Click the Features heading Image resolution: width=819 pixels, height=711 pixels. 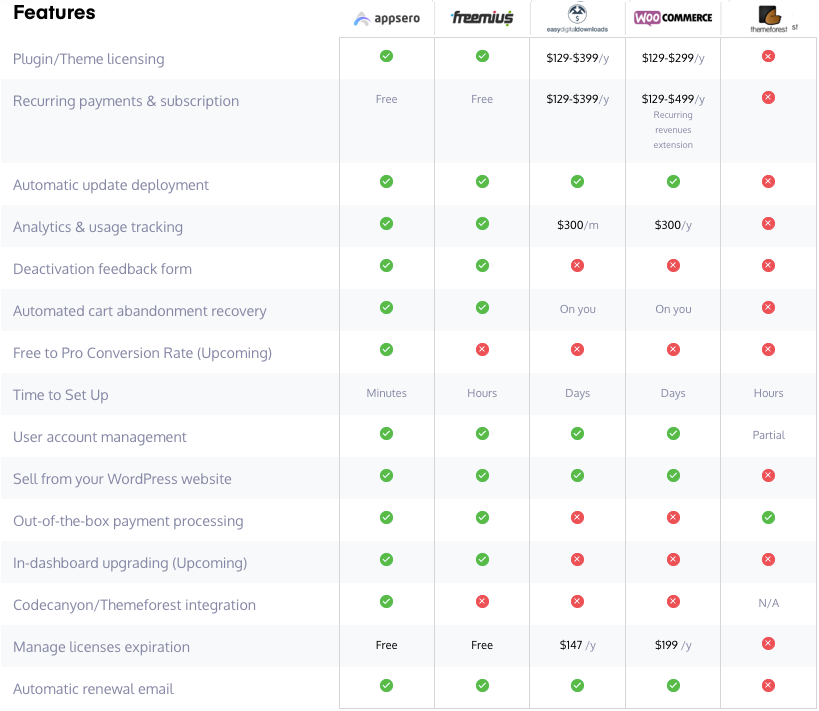54,13
